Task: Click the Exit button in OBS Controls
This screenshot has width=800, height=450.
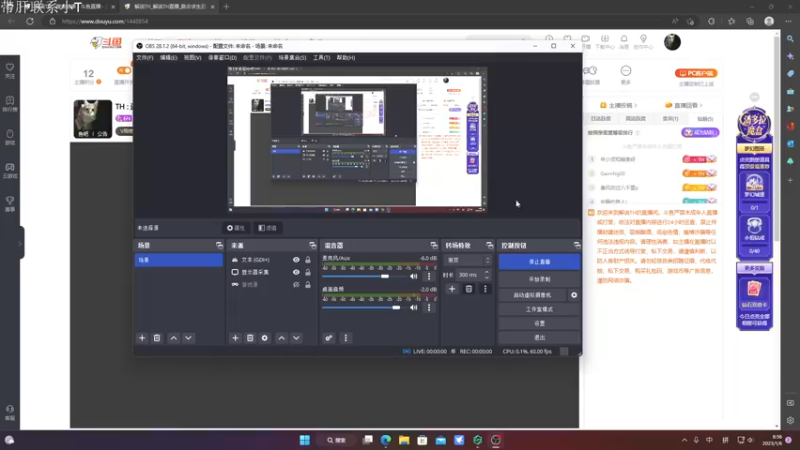Action: [x=539, y=338]
